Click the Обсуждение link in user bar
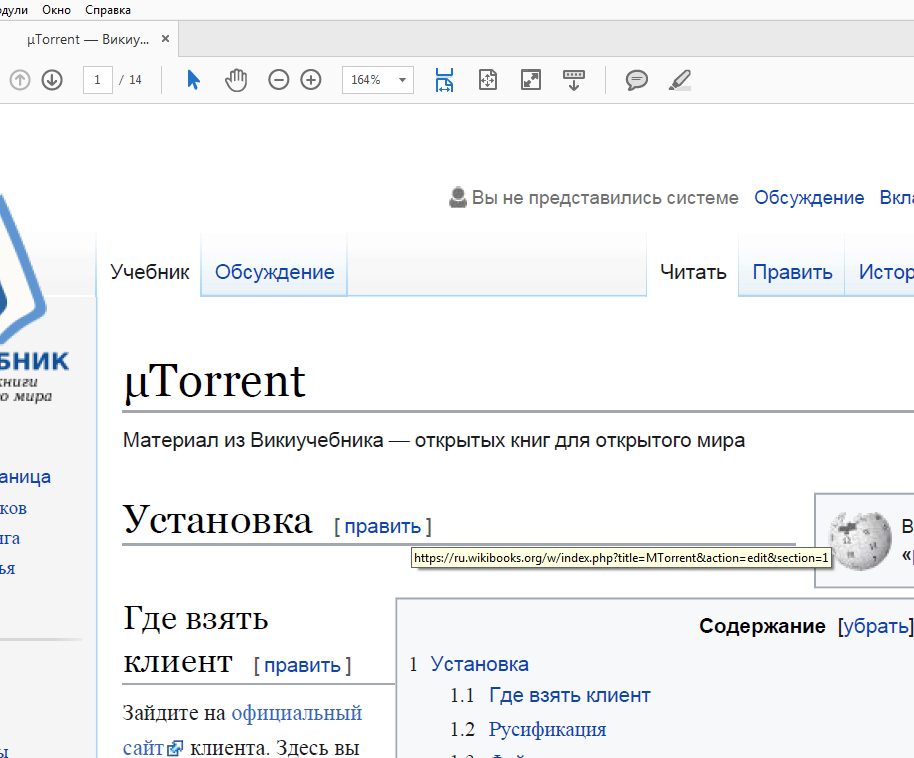Viewport: 914px width, 758px height. click(809, 198)
